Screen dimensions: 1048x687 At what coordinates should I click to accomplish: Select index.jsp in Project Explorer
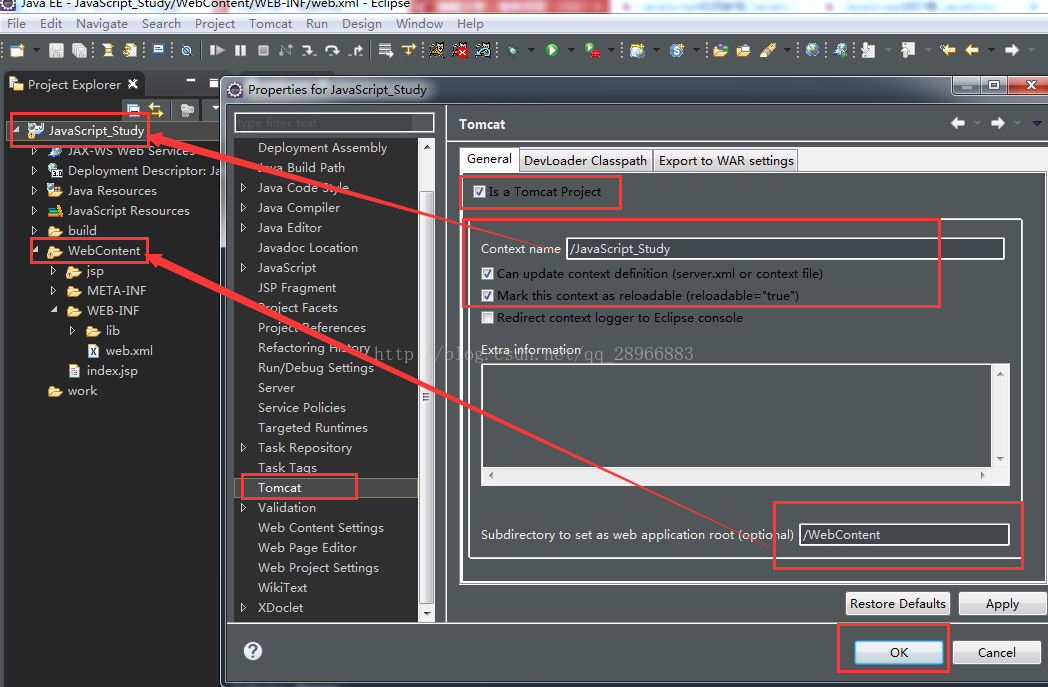(112, 370)
